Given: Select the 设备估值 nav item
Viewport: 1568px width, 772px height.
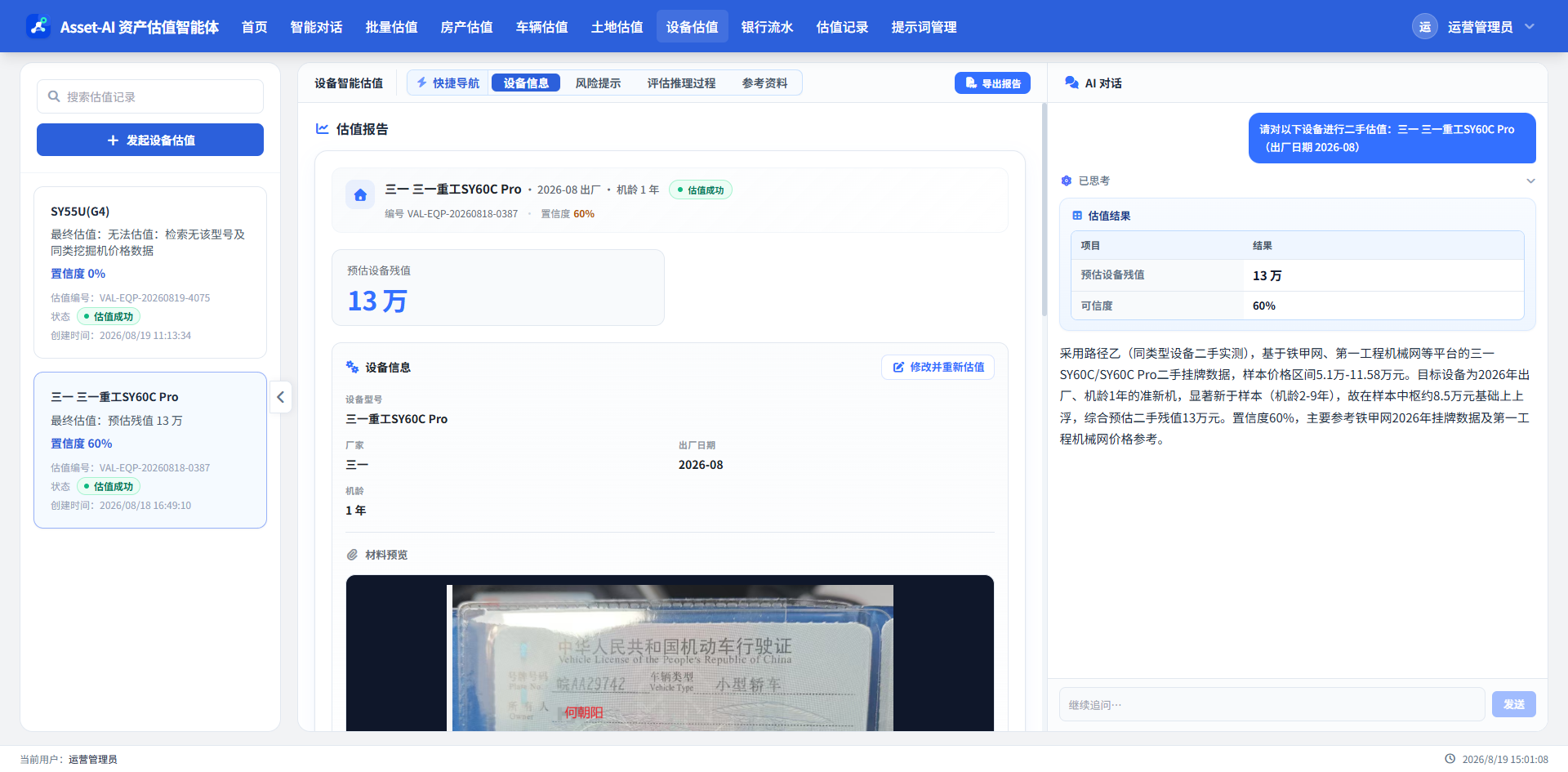Looking at the screenshot, I should [x=692, y=27].
